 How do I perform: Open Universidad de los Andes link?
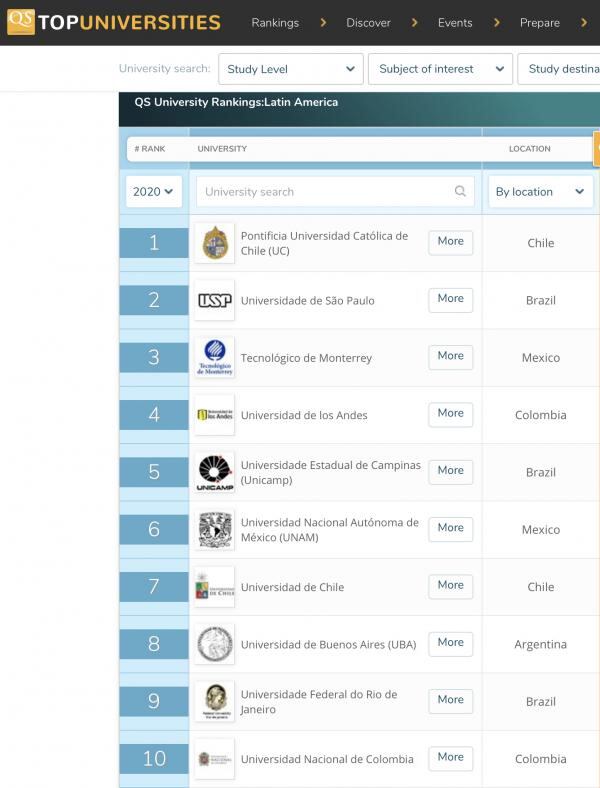(x=304, y=415)
